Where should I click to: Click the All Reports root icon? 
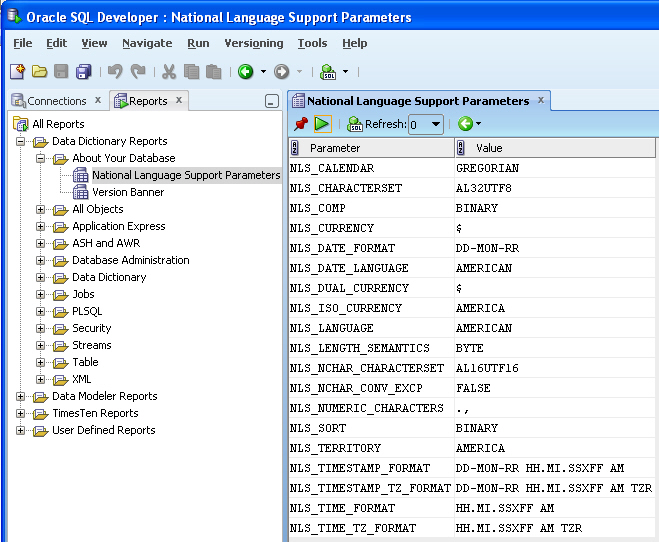click(21, 124)
